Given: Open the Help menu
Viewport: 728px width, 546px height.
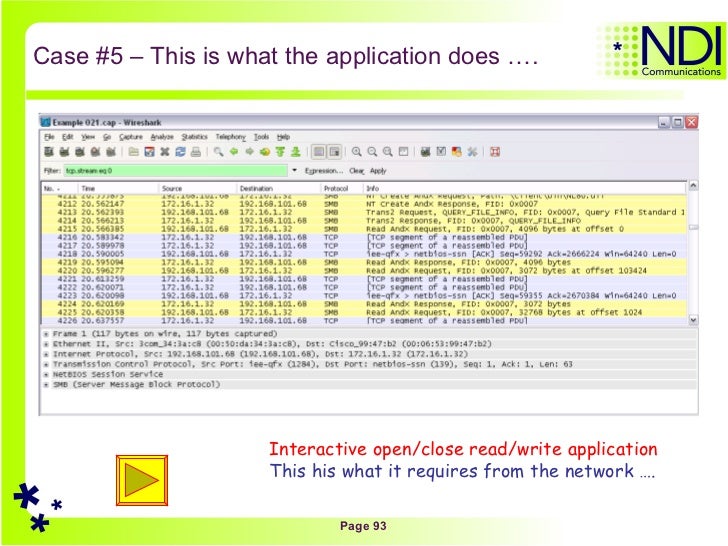Looking at the screenshot, I should [283, 137].
